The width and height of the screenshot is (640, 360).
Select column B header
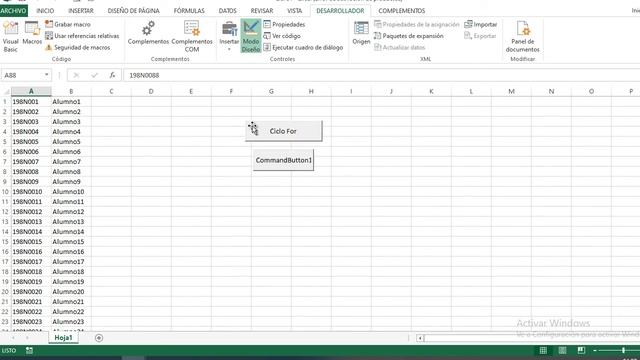[71, 91]
